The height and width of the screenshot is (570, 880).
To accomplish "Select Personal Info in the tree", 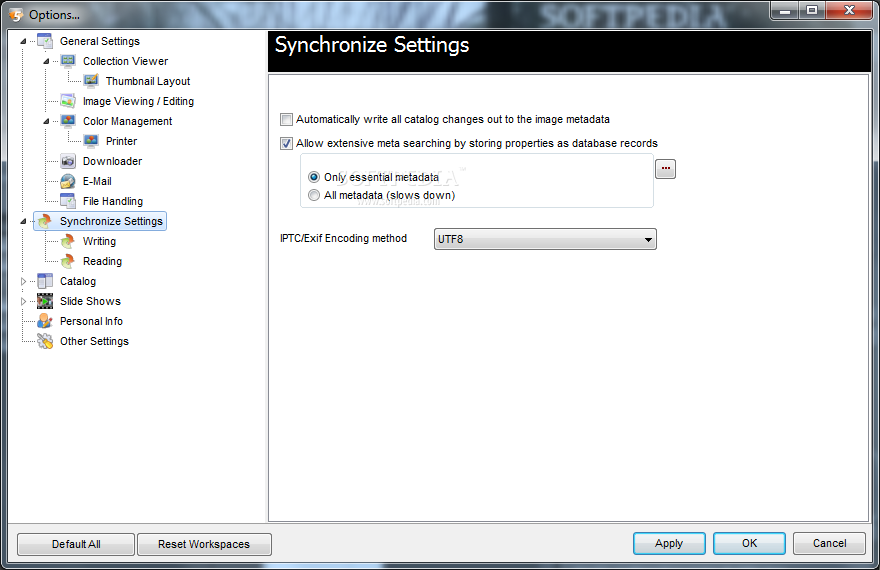I will (x=91, y=321).
